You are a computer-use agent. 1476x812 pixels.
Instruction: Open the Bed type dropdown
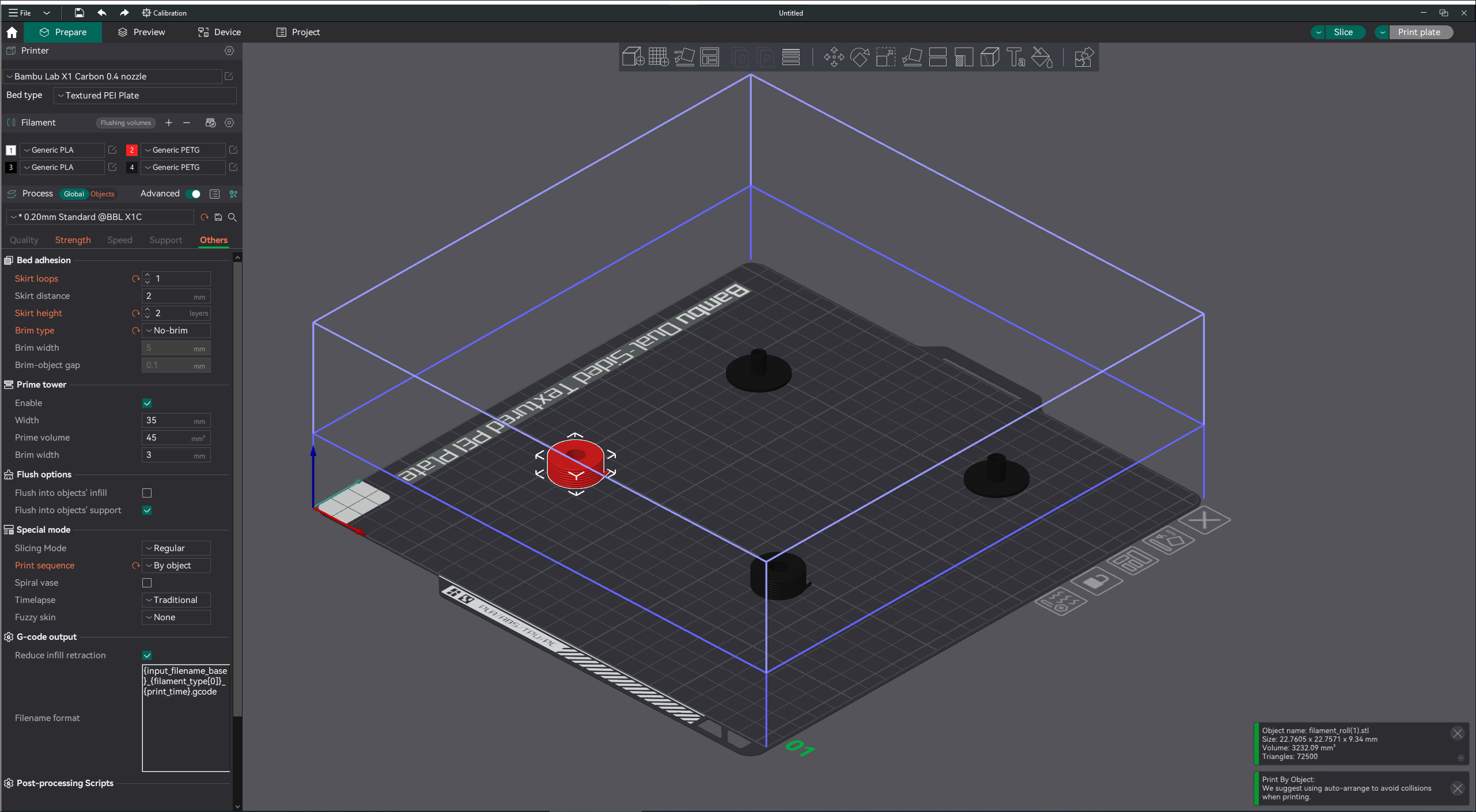(x=145, y=96)
